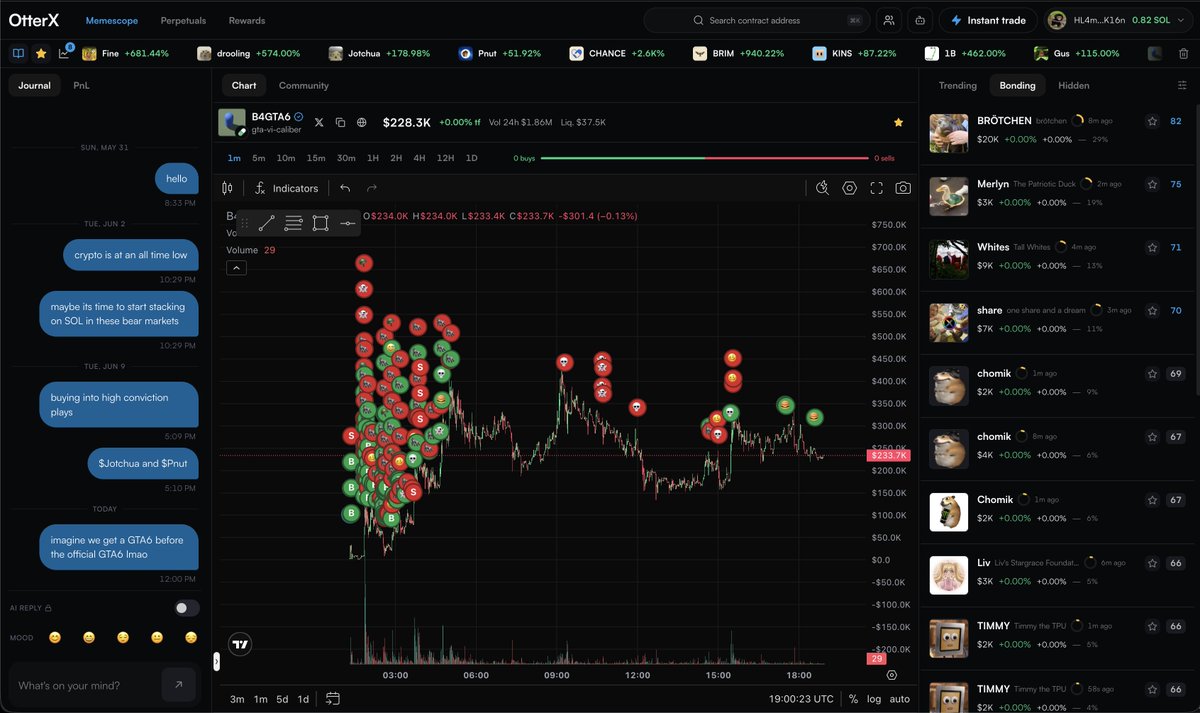1200x713 pixels.
Task: Toggle auto scale on chart
Action: pyautogui.click(x=899, y=699)
